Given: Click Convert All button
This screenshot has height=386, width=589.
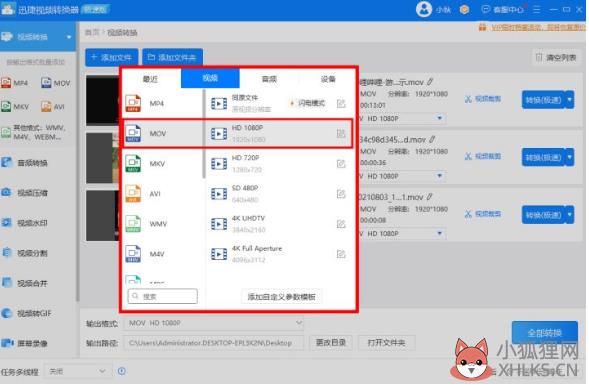Looking at the screenshot, I should [x=545, y=333].
